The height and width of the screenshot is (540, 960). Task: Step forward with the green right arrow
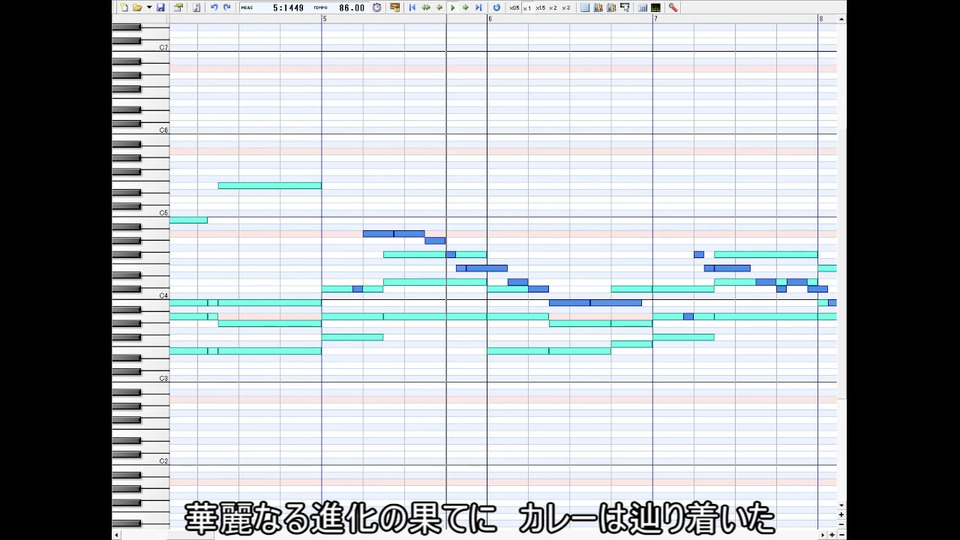coord(466,7)
